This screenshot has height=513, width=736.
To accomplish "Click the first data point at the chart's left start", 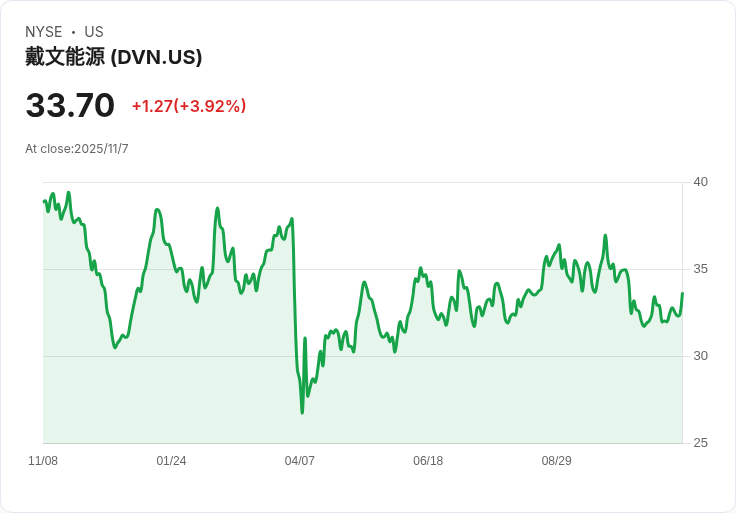I will (x=44, y=201).
